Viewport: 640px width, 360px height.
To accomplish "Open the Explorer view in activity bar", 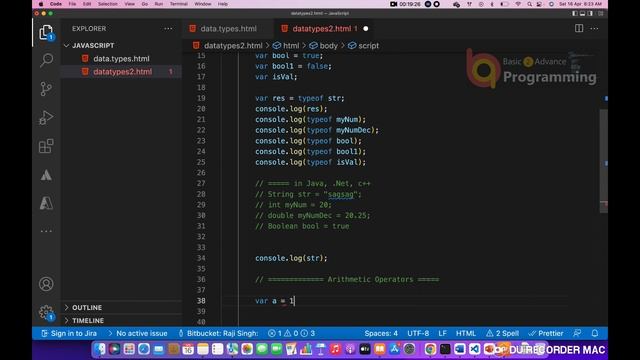I will [x=46, y=32].
